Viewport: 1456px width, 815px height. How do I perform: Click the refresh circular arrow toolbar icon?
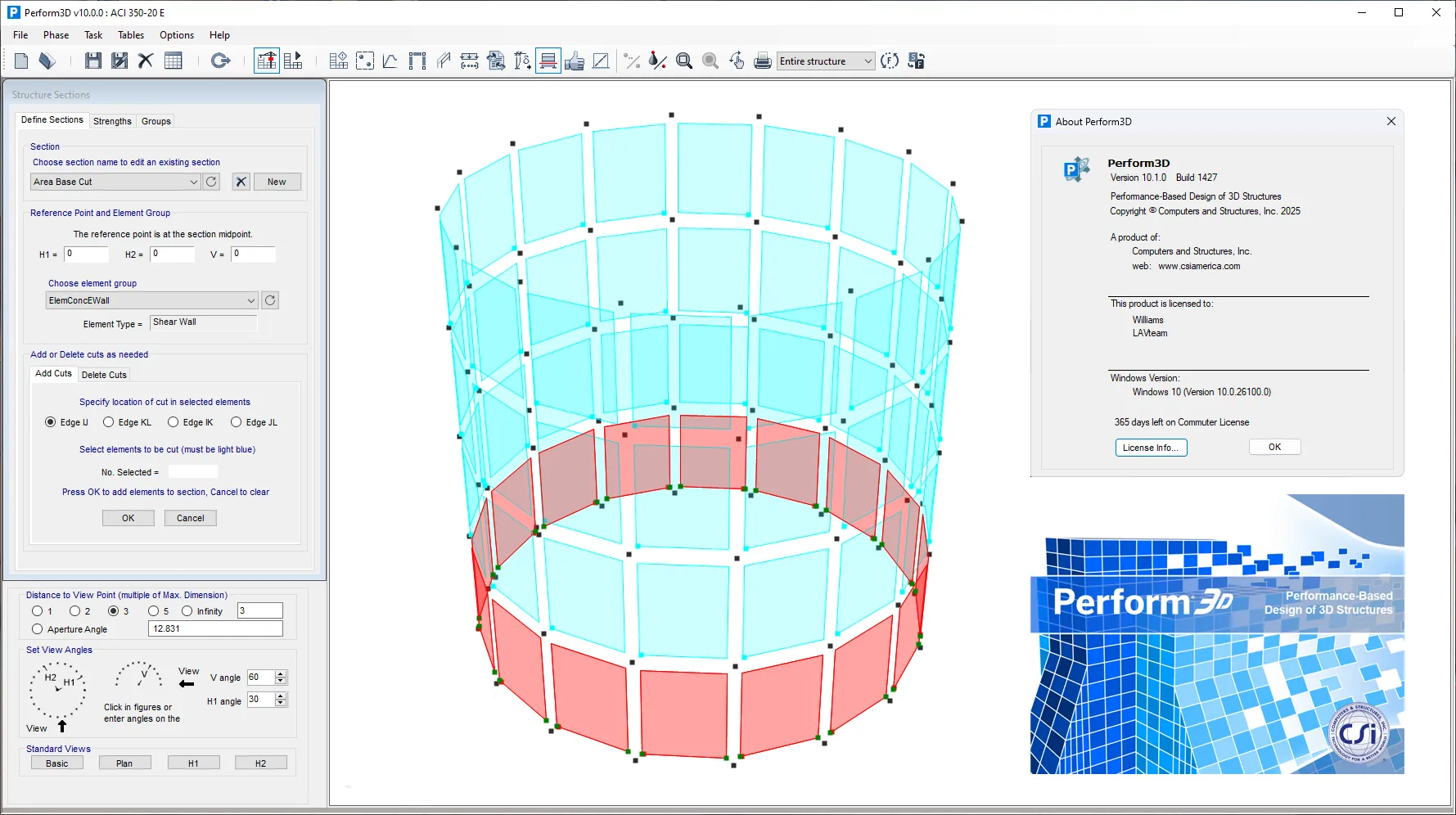tap(220, 61)
